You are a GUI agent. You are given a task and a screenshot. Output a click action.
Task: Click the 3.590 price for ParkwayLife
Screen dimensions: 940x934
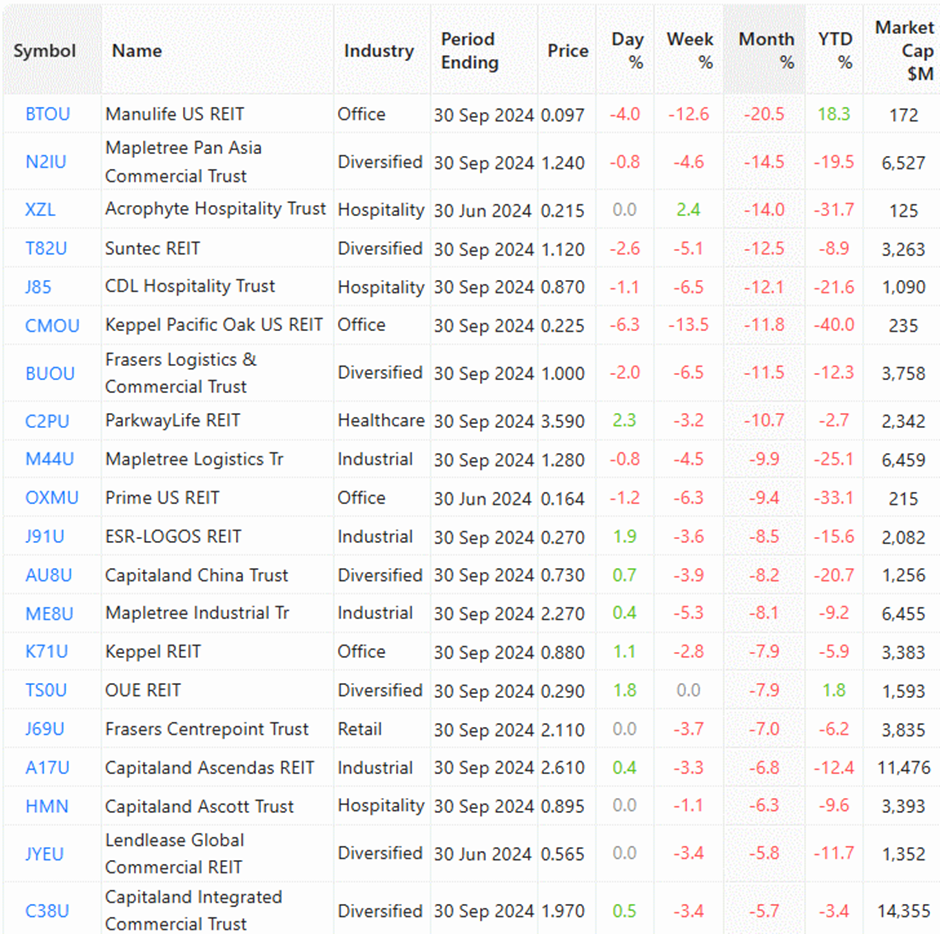pos(562,421)
